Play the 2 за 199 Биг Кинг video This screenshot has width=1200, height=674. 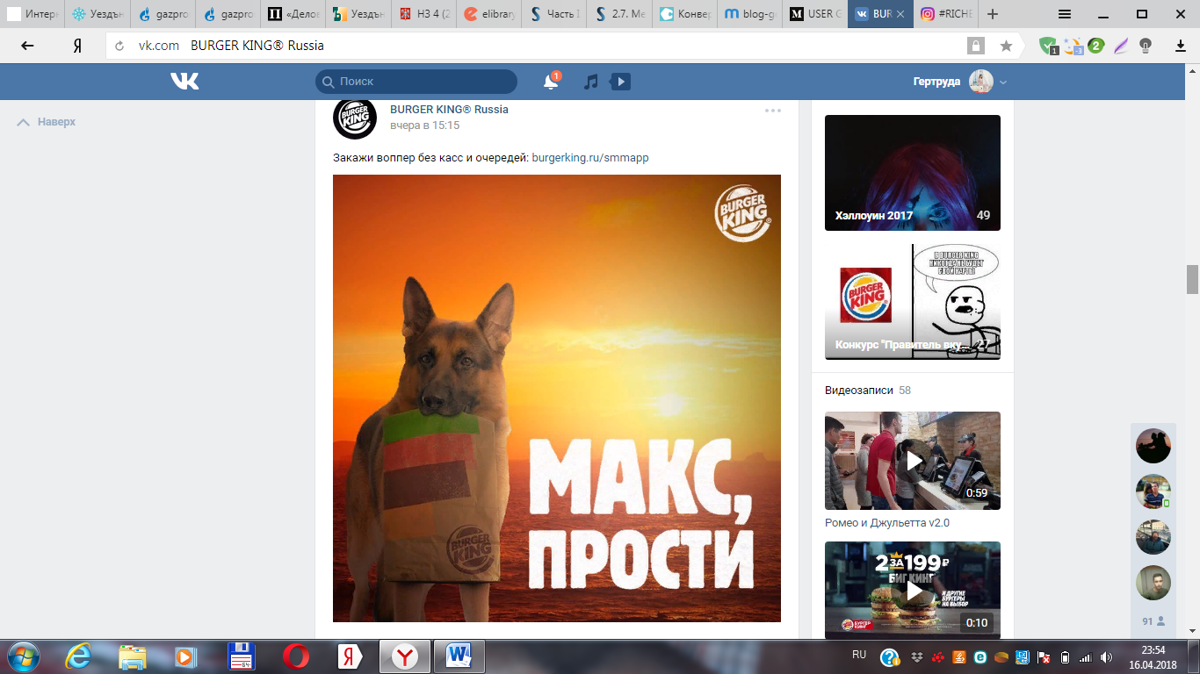tap(913, 591)
